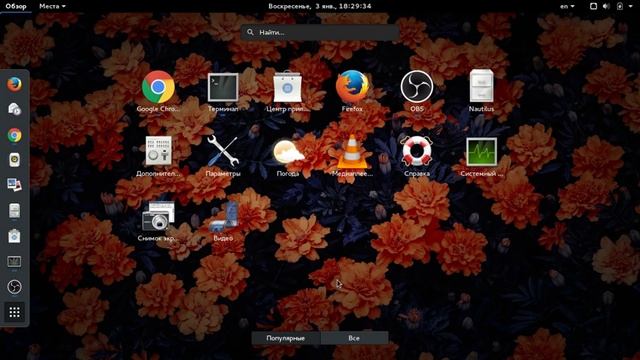Open the en keyboard layout dropdown
The height and width of the screenshot is (360, 640).
pos(567,6)
